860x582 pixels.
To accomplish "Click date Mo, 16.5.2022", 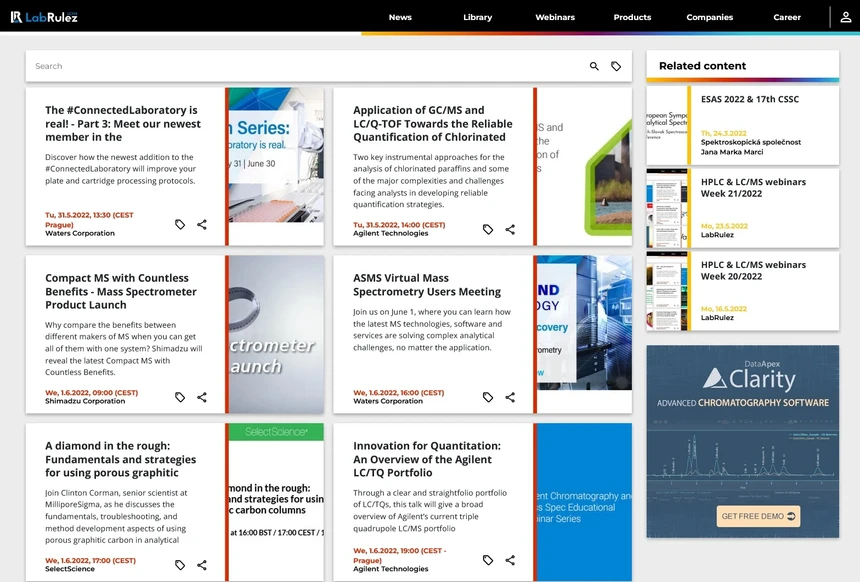I will (x=723, y=309).
